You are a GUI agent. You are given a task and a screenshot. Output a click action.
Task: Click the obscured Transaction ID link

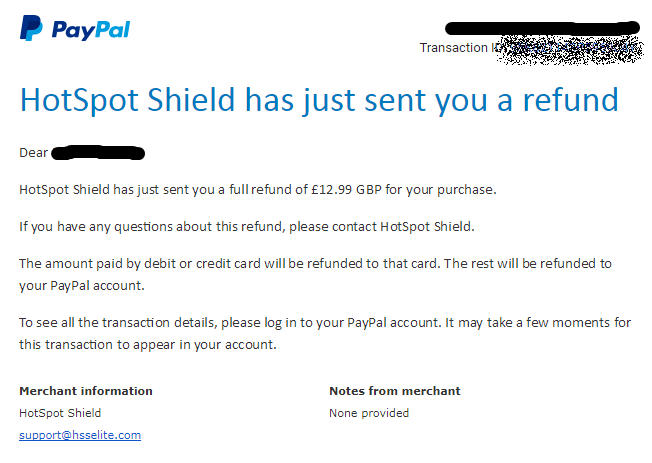click(x=570, y=50)
